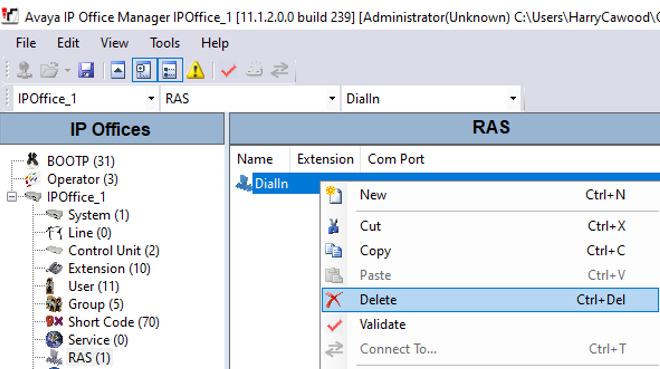The image size is (660, 369).
Task: Click the collapse all groups toolbar icon
Action: click(118, 70)
